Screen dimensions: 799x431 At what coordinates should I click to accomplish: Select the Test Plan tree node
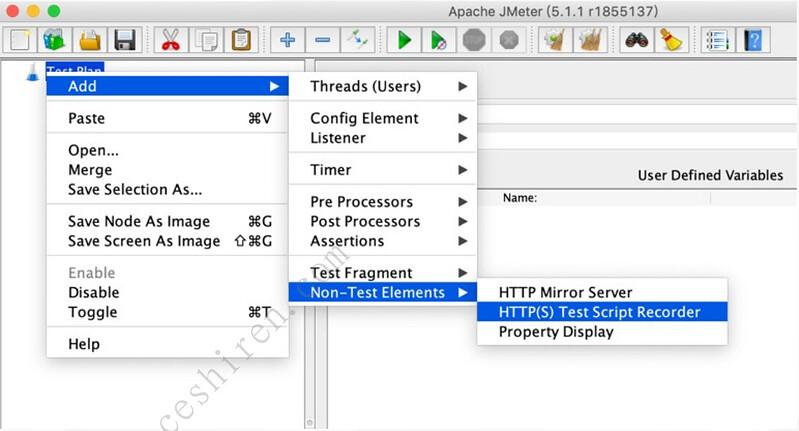point(75,72)
